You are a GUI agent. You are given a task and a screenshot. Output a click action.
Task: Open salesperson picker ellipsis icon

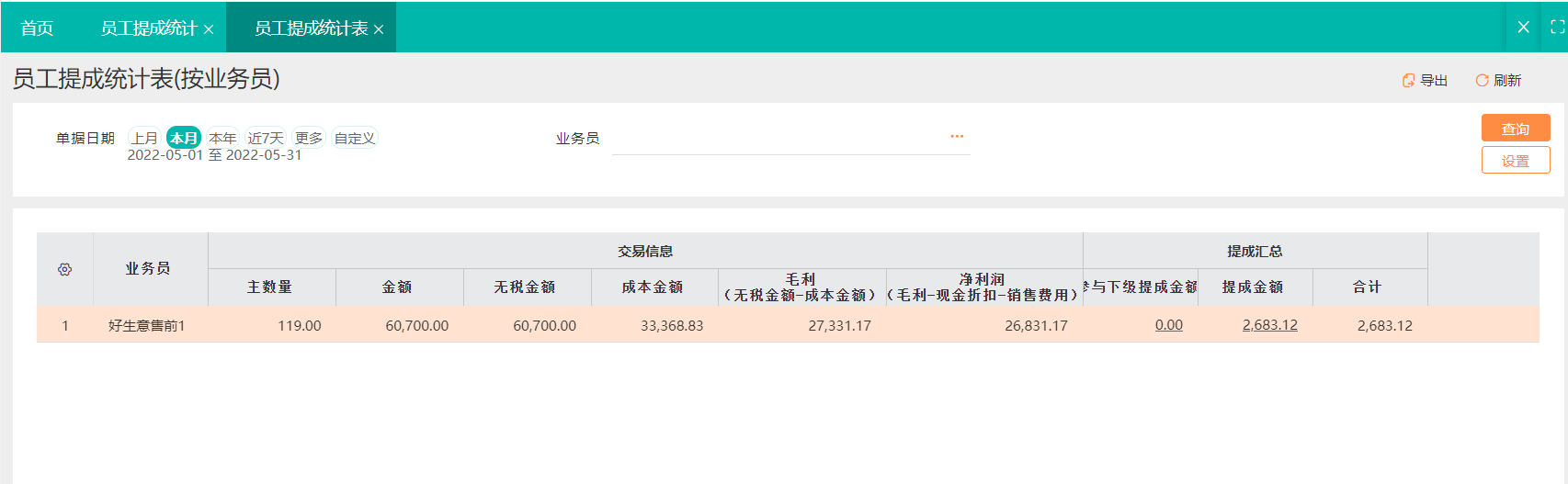click(957, 136)
